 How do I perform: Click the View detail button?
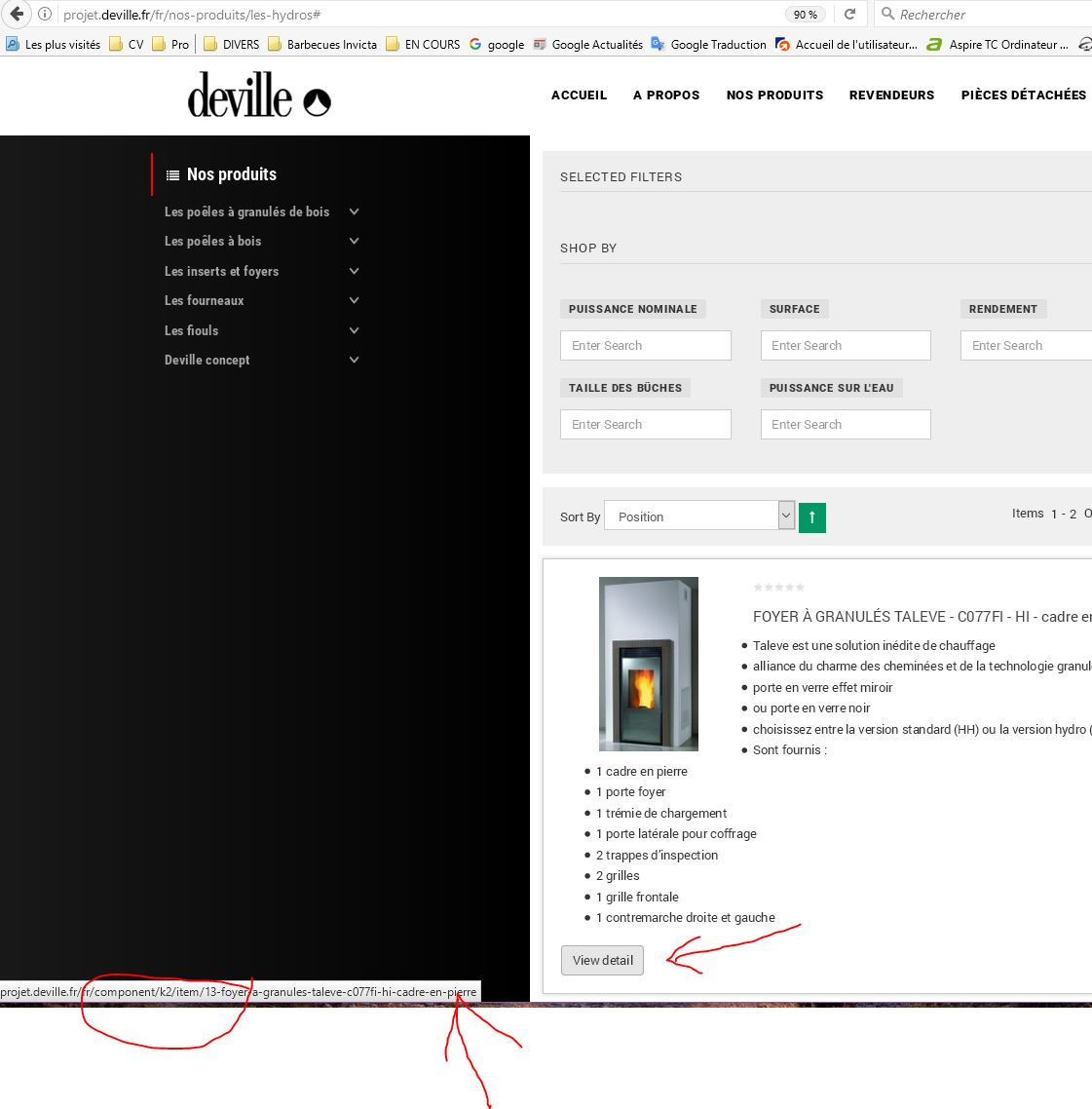tap(602, 960)
